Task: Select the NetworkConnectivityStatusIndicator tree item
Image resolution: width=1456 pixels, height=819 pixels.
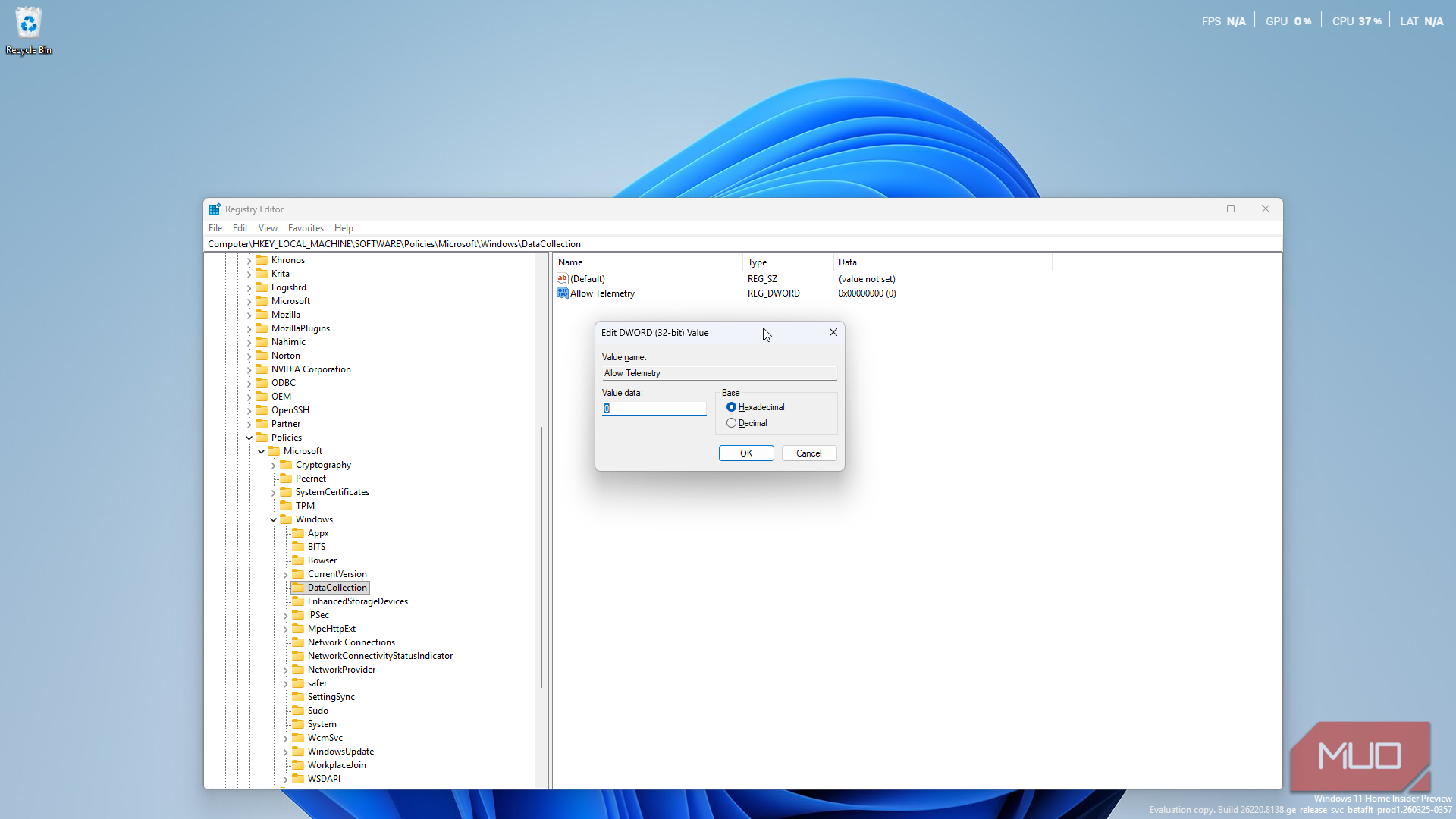Action: click(x=380, y=656)
